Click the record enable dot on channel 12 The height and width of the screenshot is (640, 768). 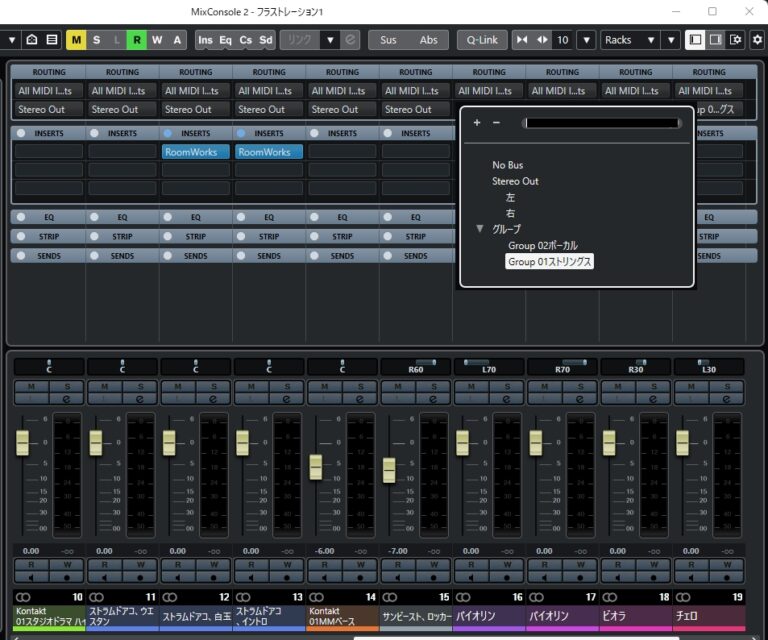213,577
